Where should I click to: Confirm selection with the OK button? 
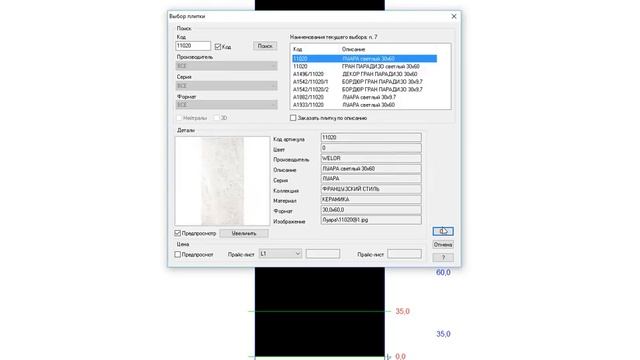coord(443,231)
